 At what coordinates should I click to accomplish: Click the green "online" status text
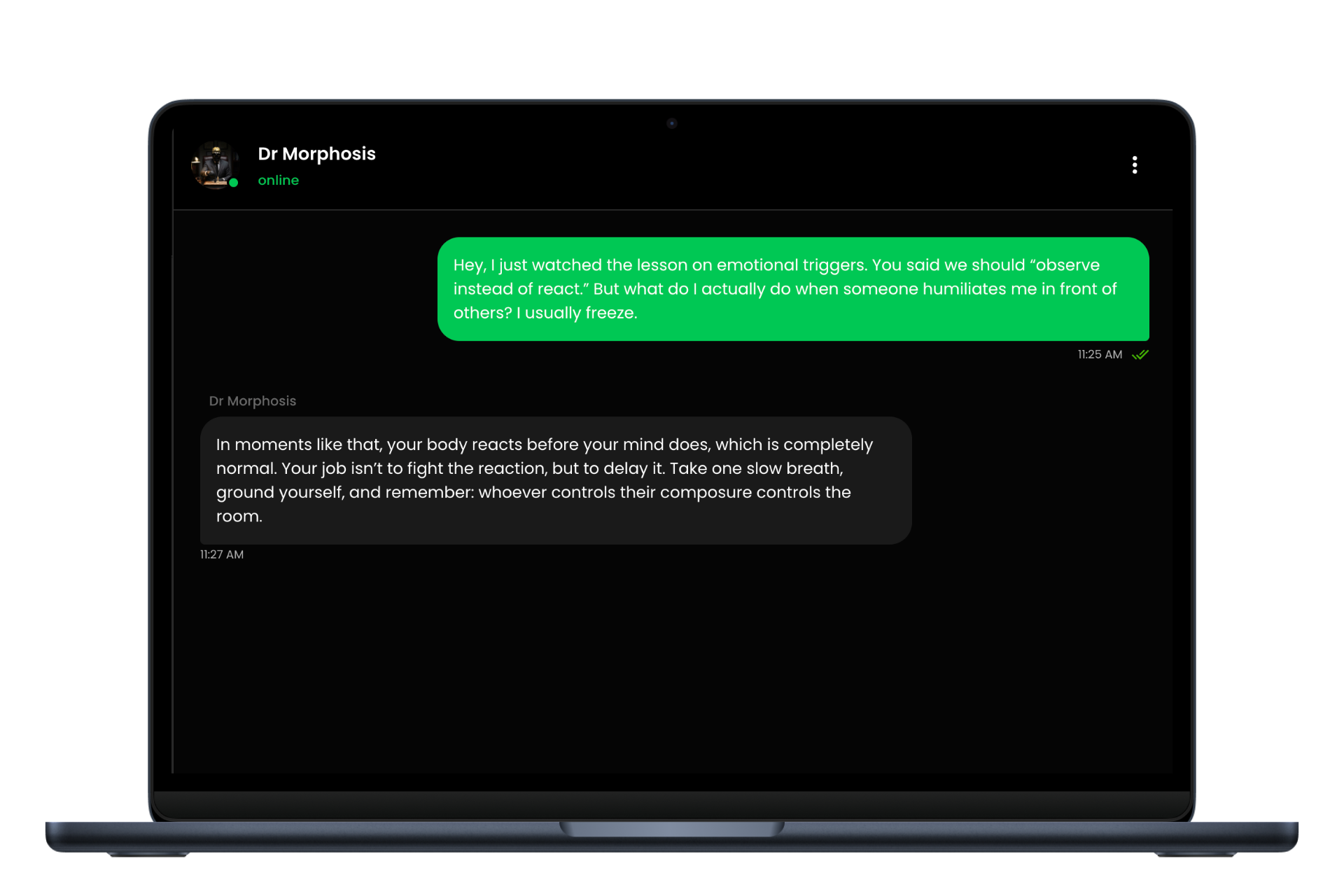point(278,181)
